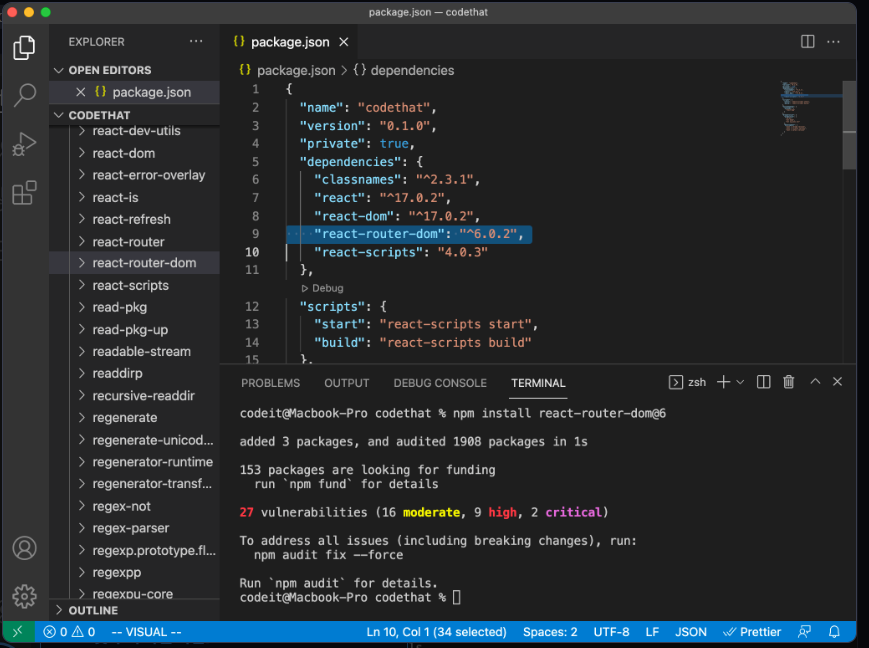Open package.json in the Open Editors list
The width and height of the screenshot is (869, 648).
coord(151,92)
